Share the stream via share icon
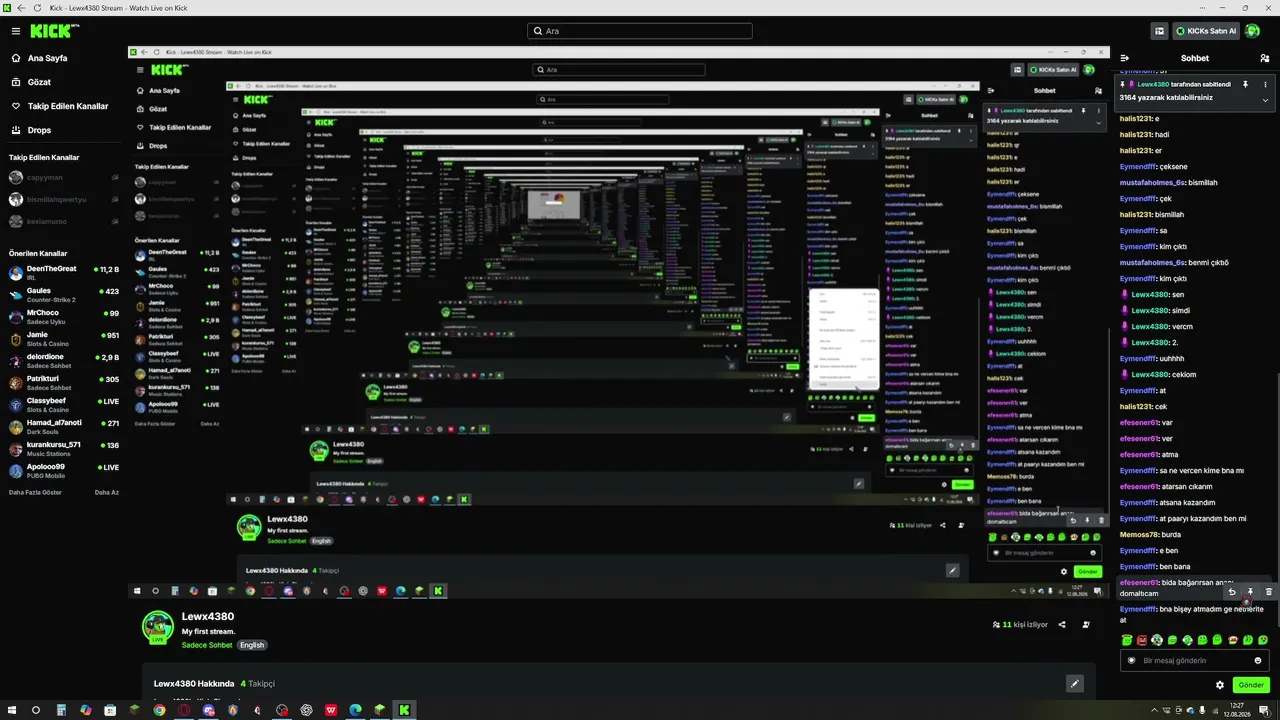 click(x=1062, y=625)
